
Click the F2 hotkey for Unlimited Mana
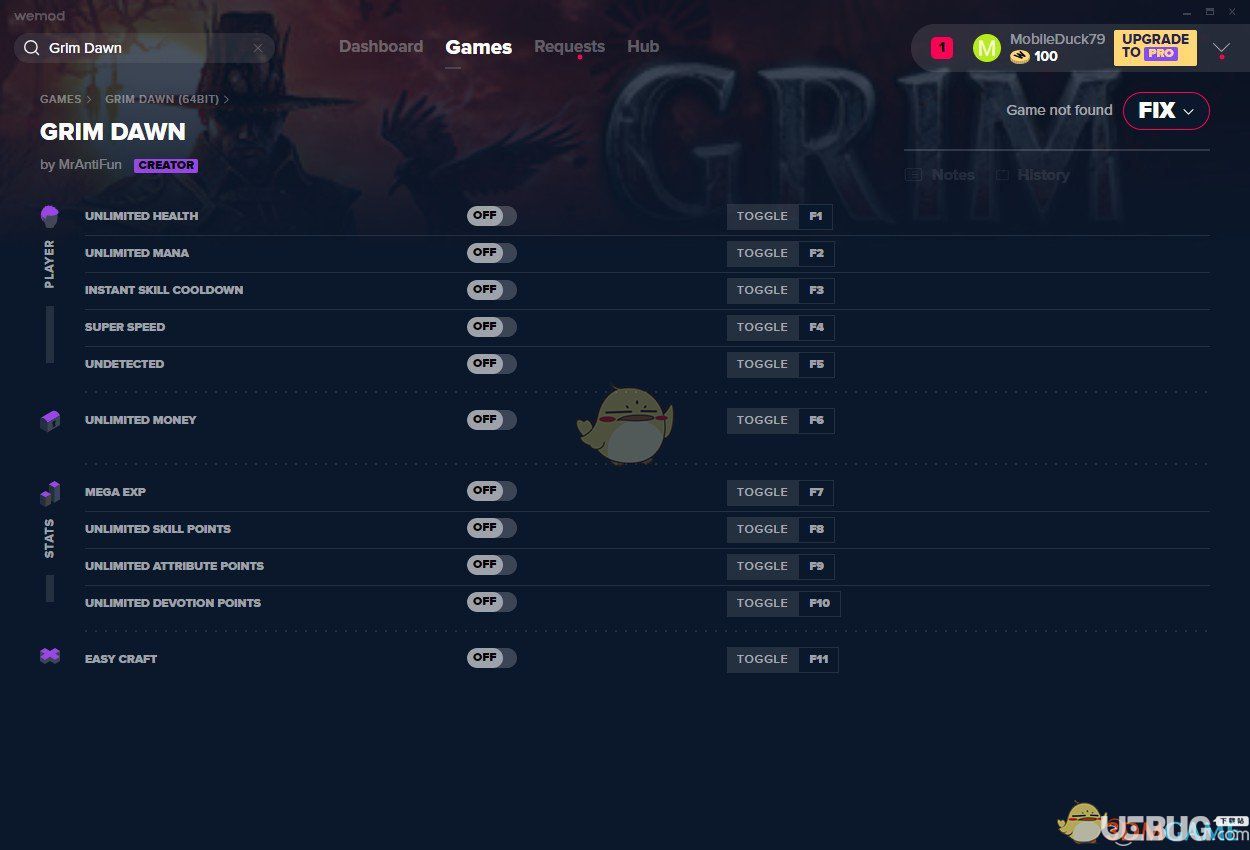tap(817, 254)
